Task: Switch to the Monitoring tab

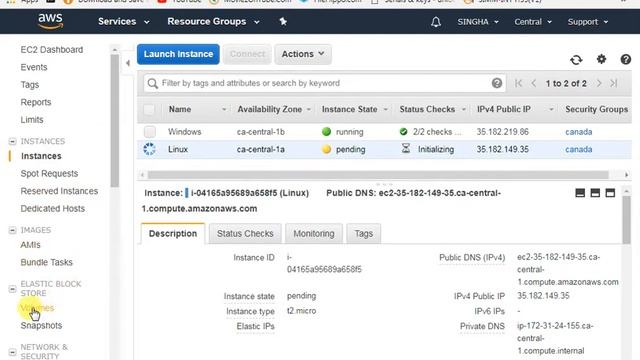Action: coord(313,233)
